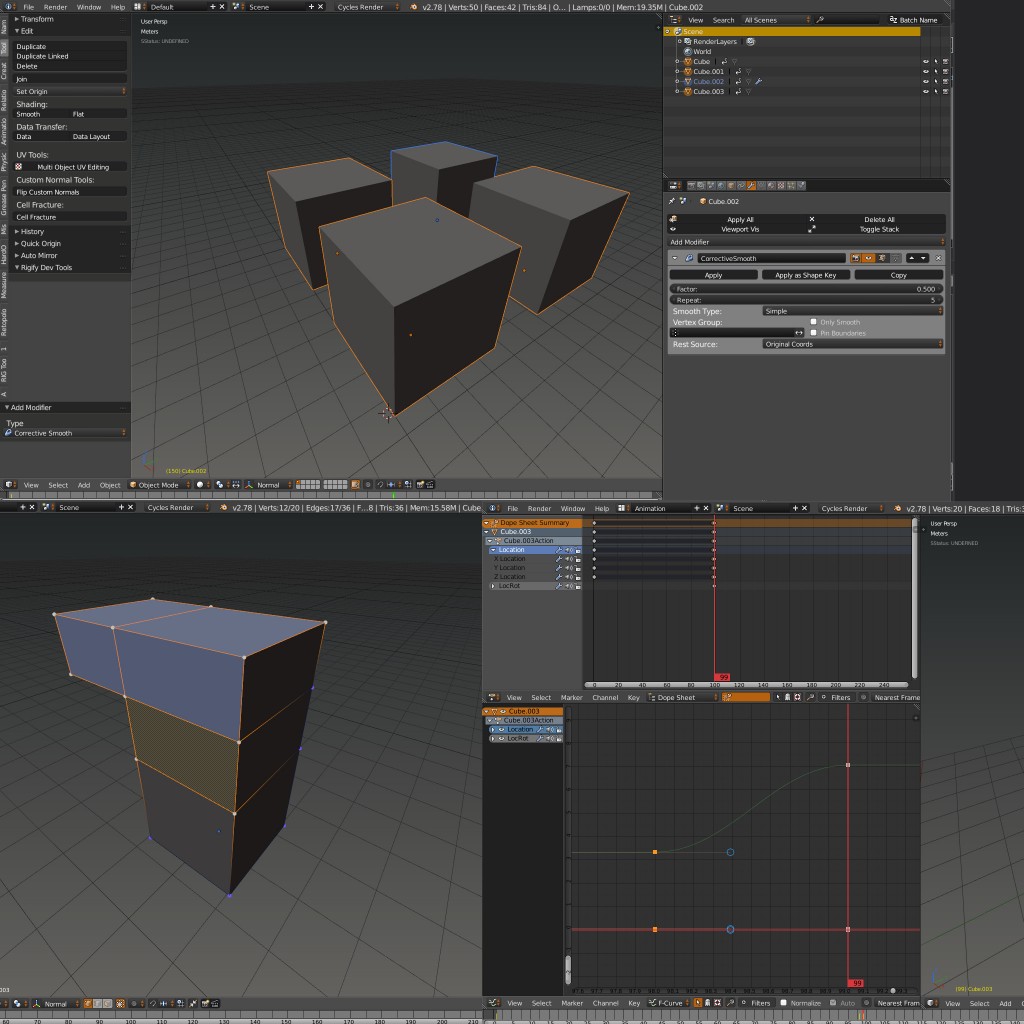Enable the Only Smooth checkbox
Viewport: 1024px width, 1024px height.
pyautogui.click(x=813, y=322)
